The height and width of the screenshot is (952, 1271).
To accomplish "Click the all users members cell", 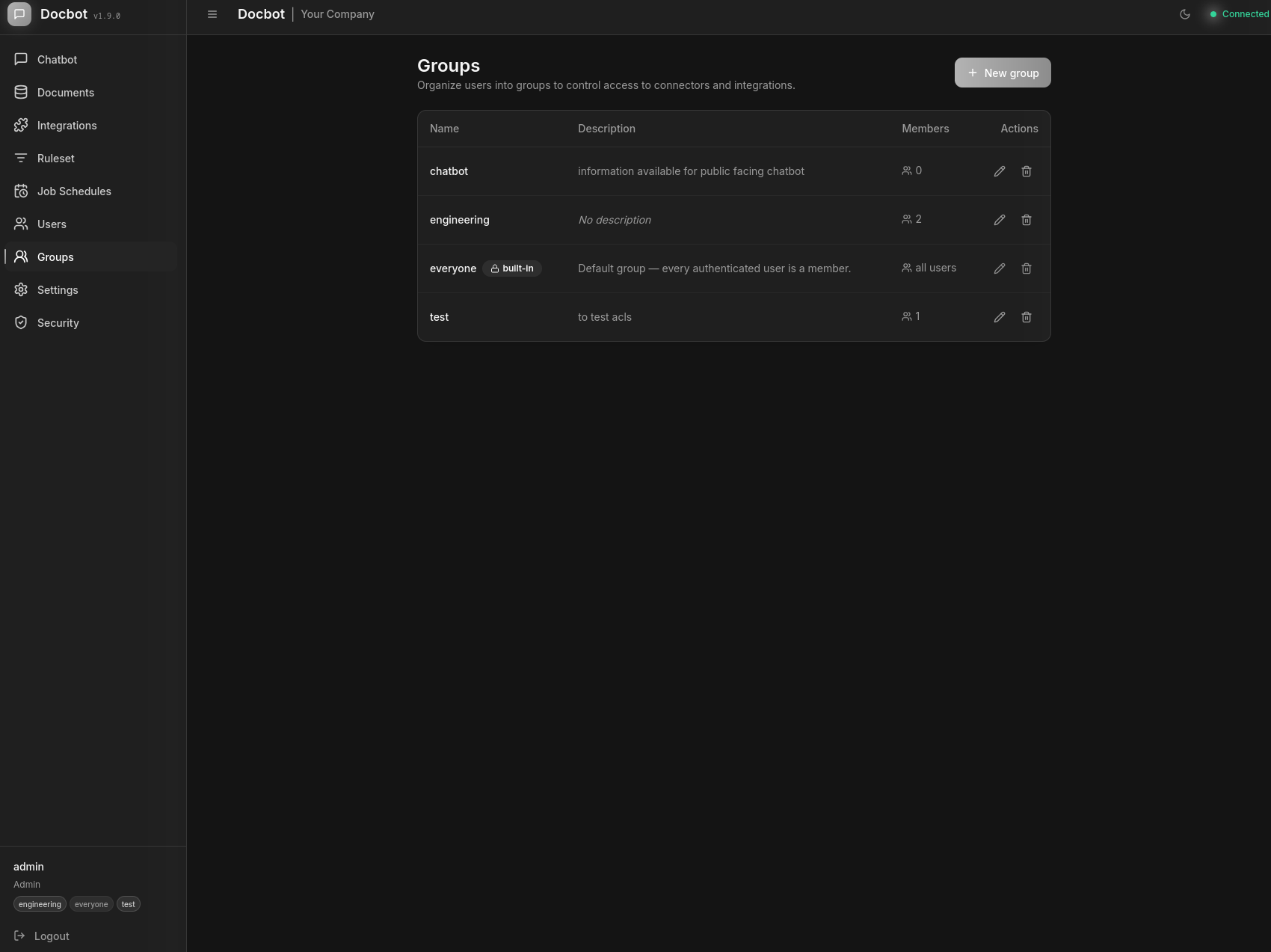I will (929, 268).
